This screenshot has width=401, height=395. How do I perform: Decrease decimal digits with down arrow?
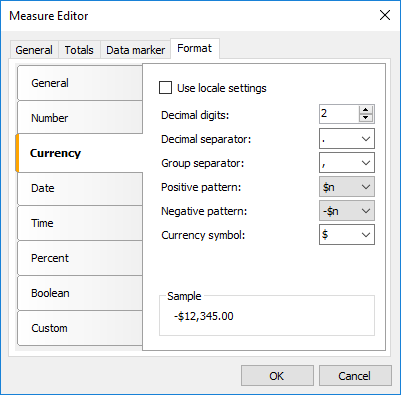[366, 118]
